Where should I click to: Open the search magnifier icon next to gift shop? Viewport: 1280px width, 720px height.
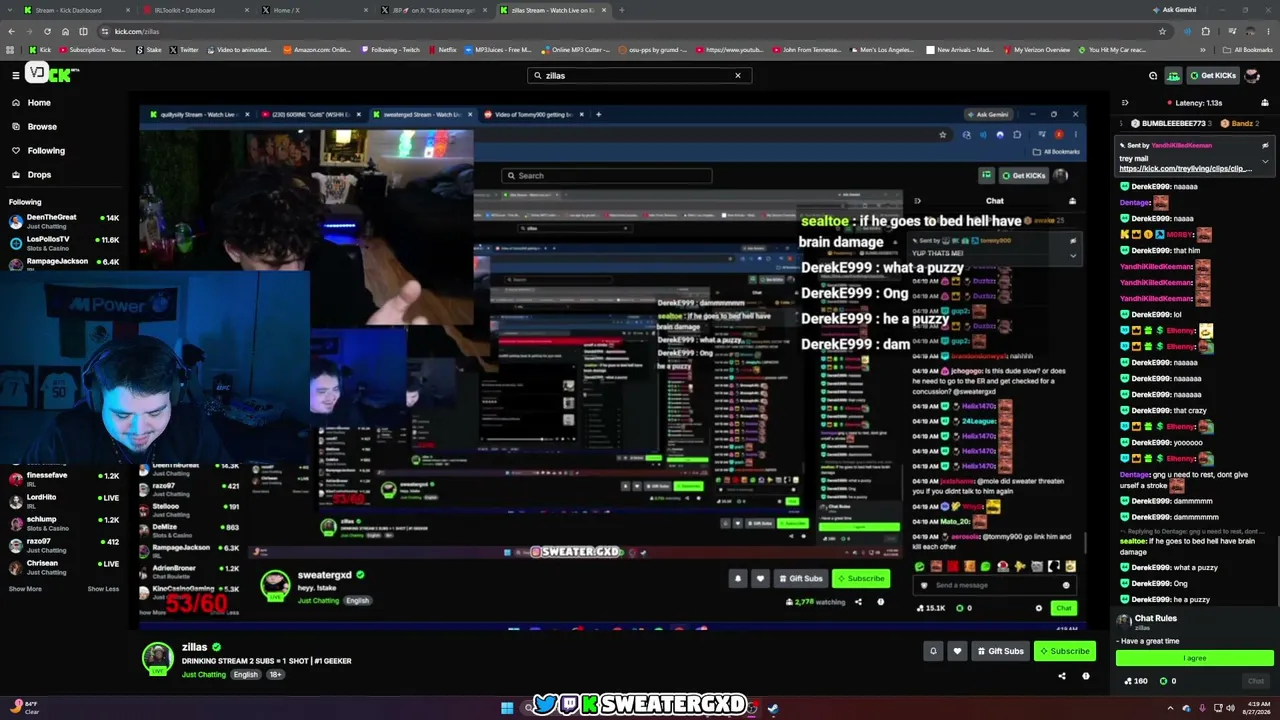point(1153,75)
